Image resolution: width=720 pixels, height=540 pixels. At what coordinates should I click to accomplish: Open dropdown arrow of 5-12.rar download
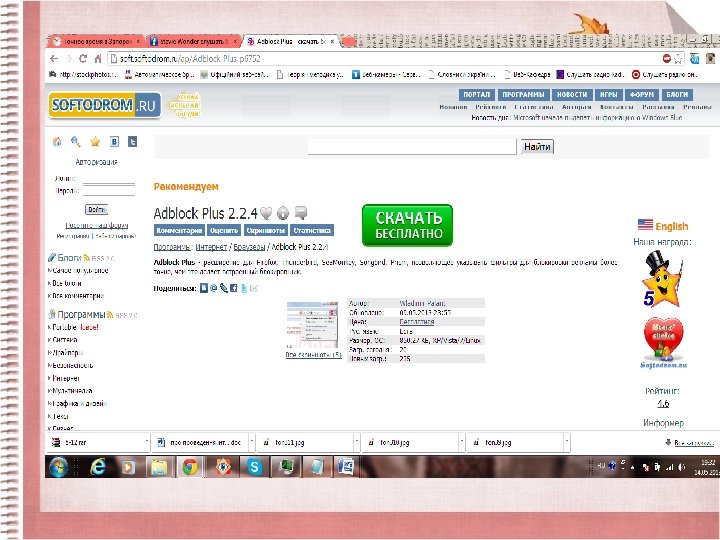(146, 442)
